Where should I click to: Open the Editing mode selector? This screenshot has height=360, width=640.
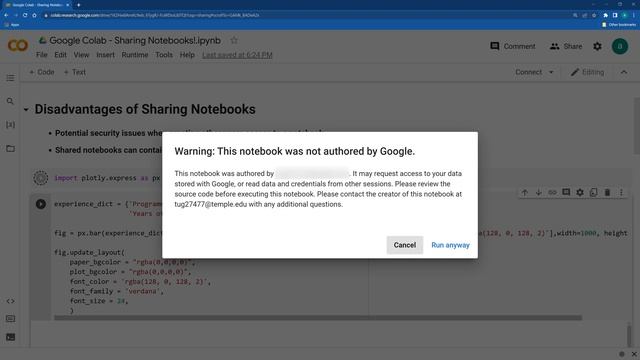587,72
